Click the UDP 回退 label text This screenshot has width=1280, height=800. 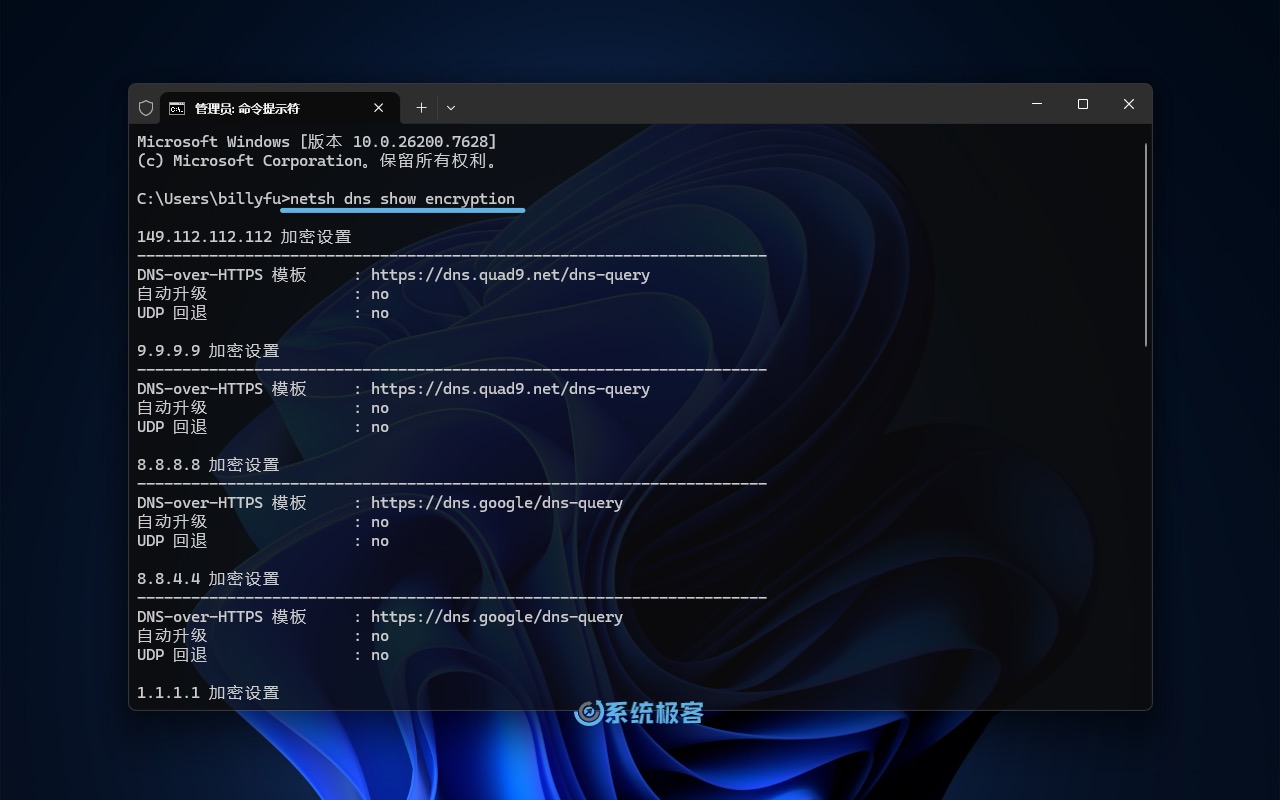(x=171, y=313)
